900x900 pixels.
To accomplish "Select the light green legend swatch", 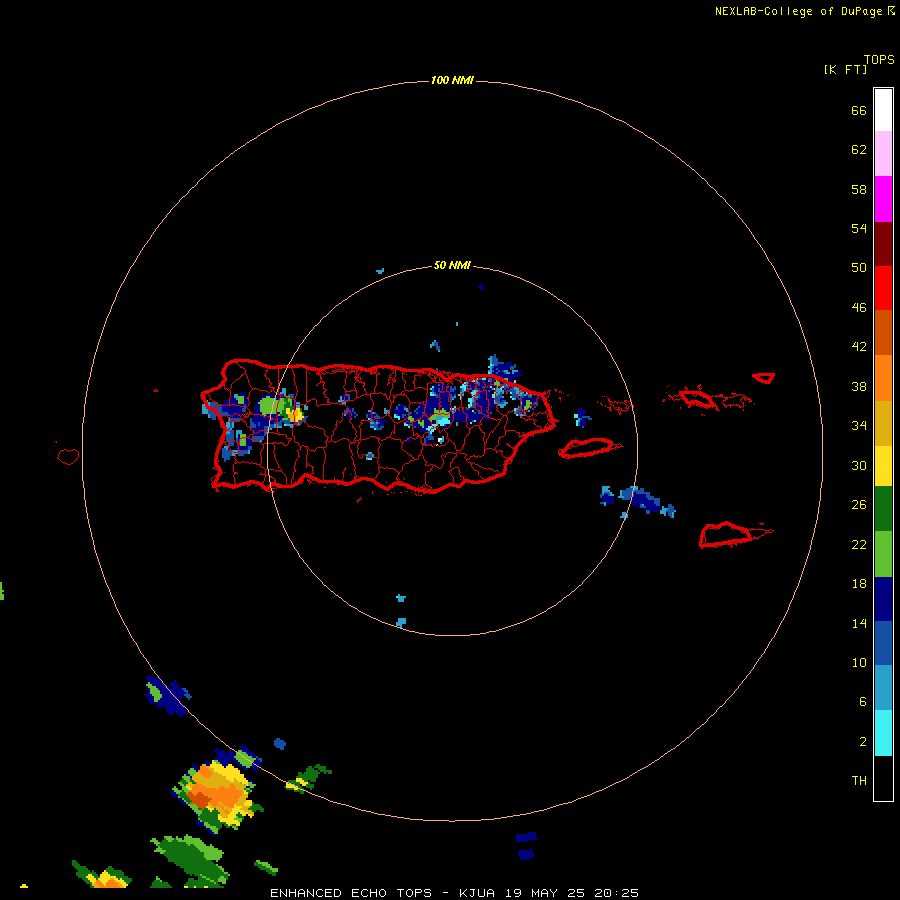I will [883, 554].
